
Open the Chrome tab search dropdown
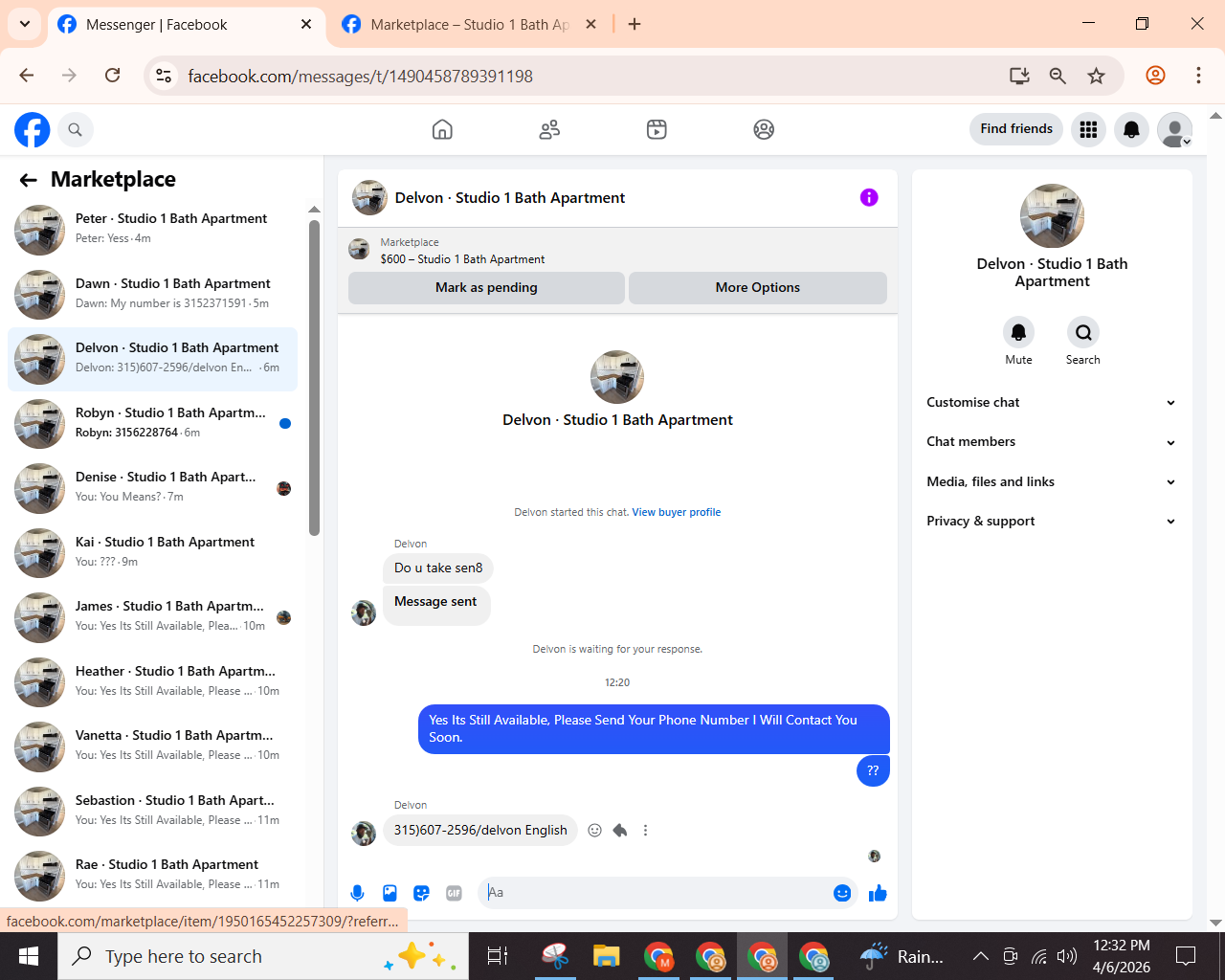click(24, 24)
